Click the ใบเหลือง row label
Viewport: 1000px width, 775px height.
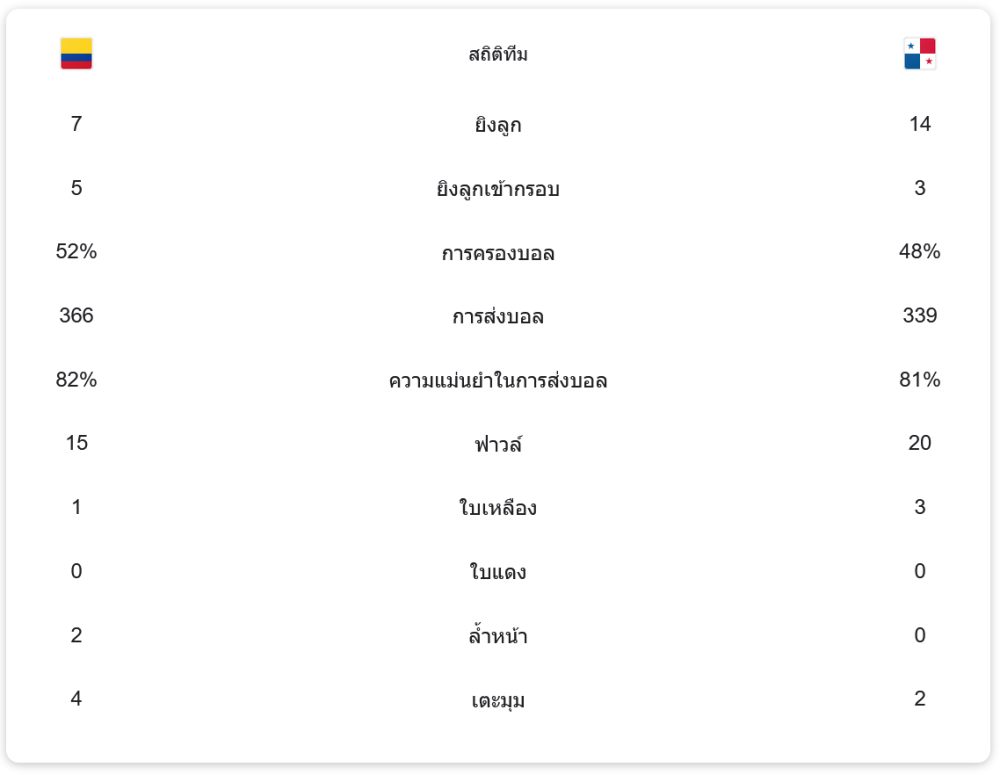pos(498,508)
